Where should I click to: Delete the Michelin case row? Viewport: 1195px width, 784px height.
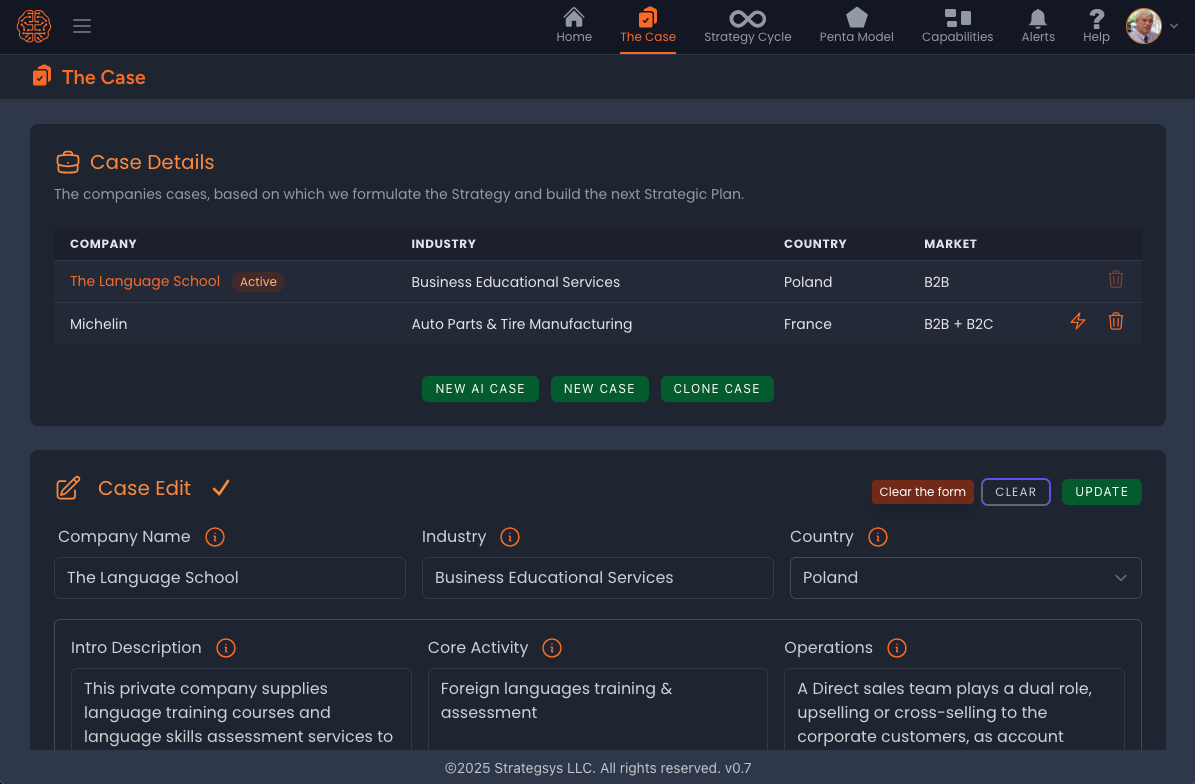1116,322
